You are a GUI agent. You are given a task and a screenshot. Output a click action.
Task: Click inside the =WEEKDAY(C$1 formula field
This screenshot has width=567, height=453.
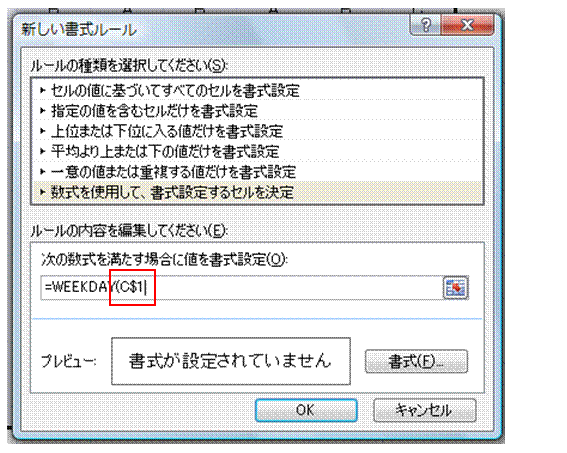[242, 288]
